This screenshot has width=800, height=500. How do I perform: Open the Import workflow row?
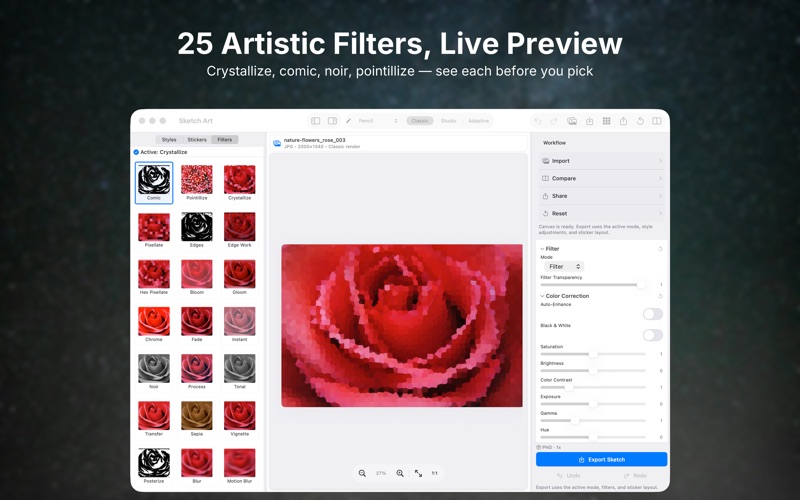coord(602,161)
